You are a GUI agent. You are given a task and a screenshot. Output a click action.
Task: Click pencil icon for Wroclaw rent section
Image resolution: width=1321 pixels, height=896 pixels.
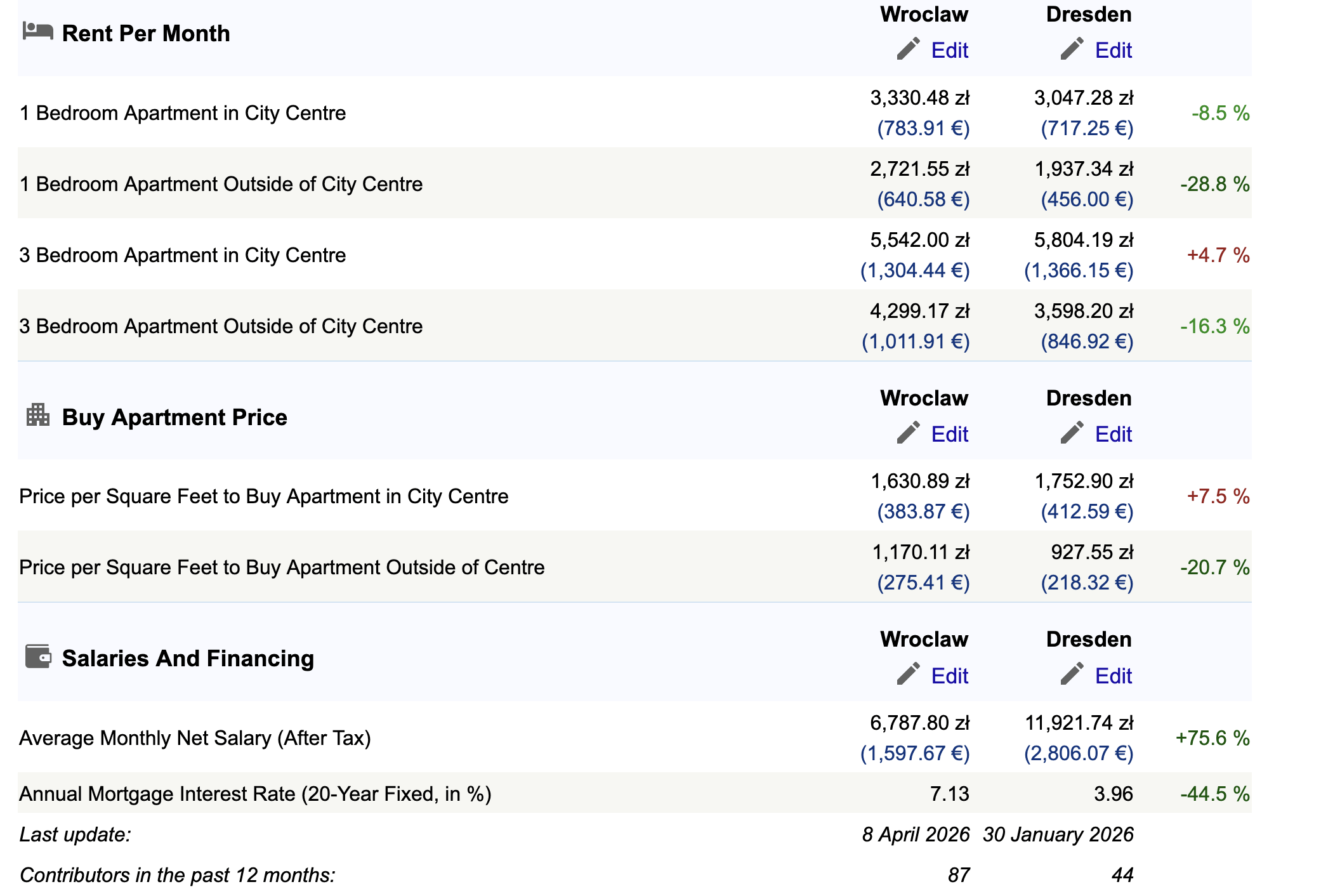908,49
